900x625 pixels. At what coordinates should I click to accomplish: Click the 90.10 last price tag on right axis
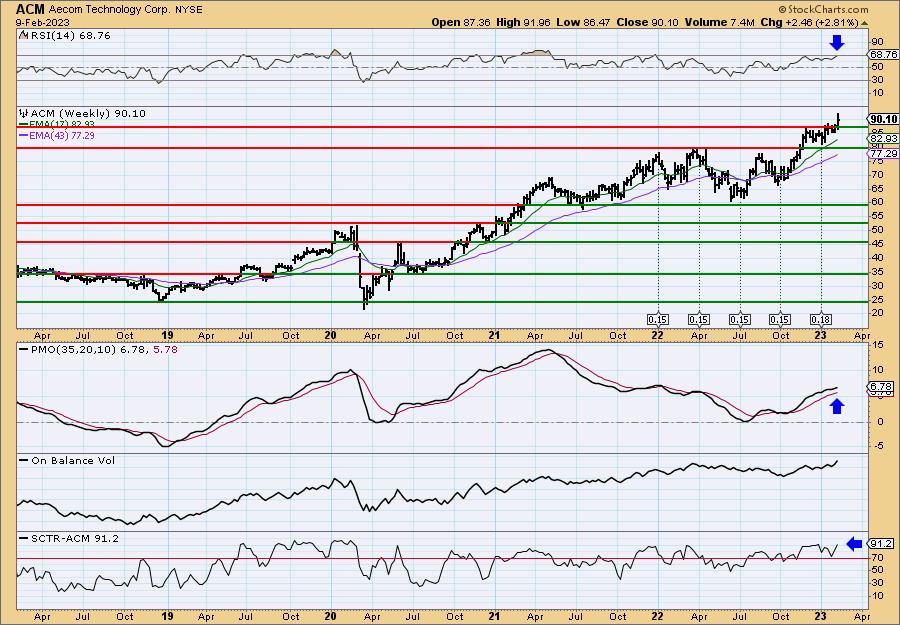pyautogui.click(x=883, y=119)
